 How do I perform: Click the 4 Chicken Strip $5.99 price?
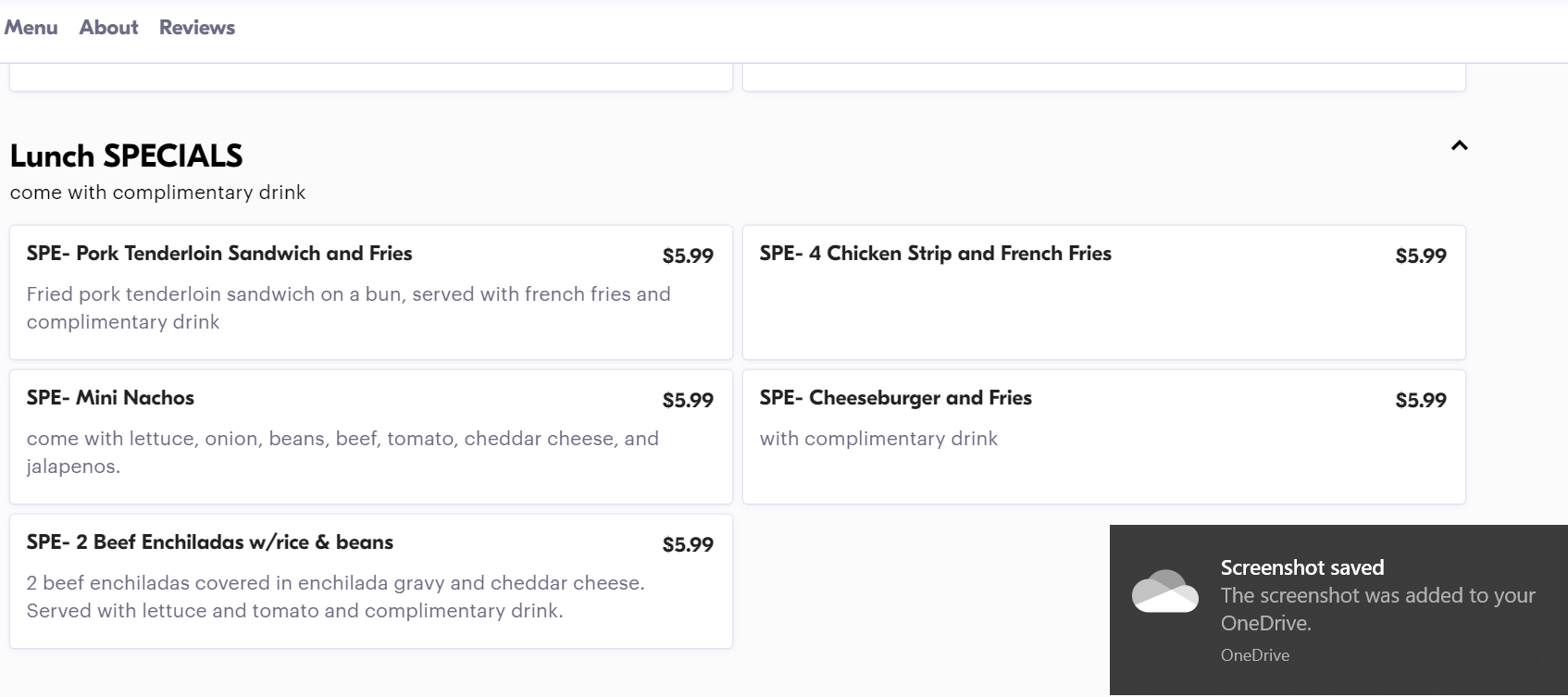(1421, 255)
